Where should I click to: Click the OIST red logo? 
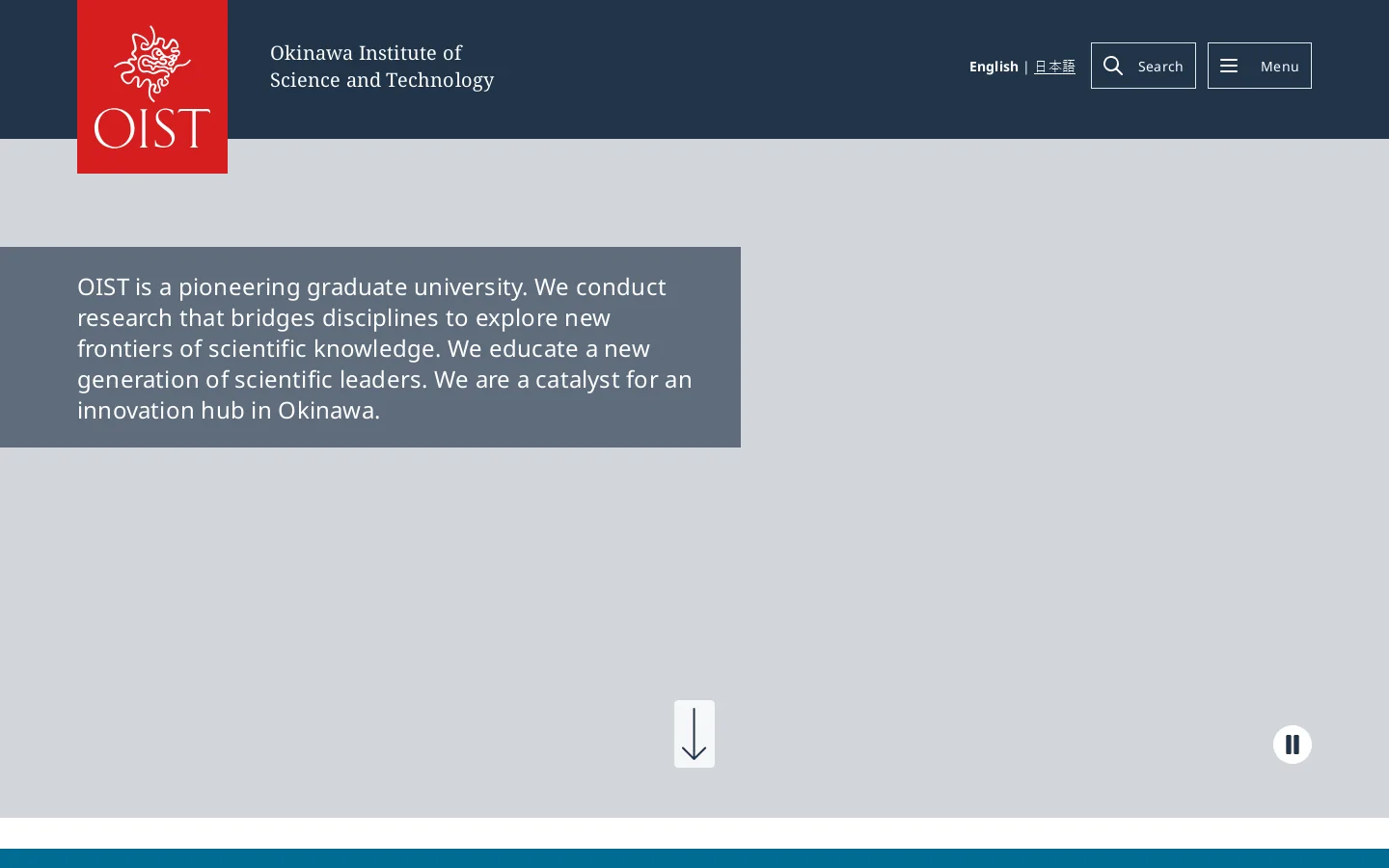click(x=152, y=87)
